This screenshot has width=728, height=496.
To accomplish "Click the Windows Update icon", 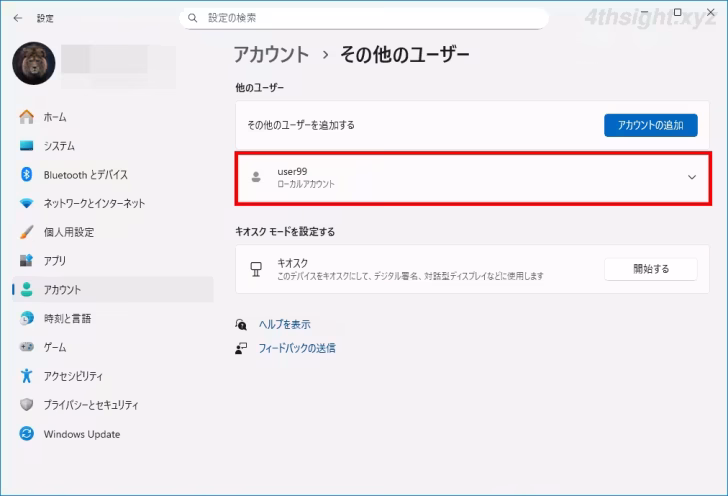I will [x=27, y=434].
